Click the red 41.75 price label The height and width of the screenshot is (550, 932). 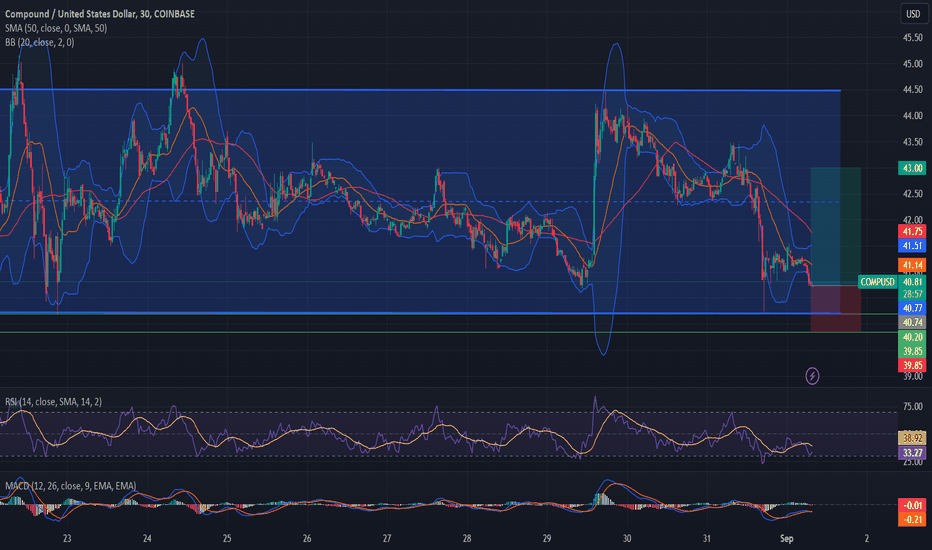pyautogui.click(x=912, y=231)
